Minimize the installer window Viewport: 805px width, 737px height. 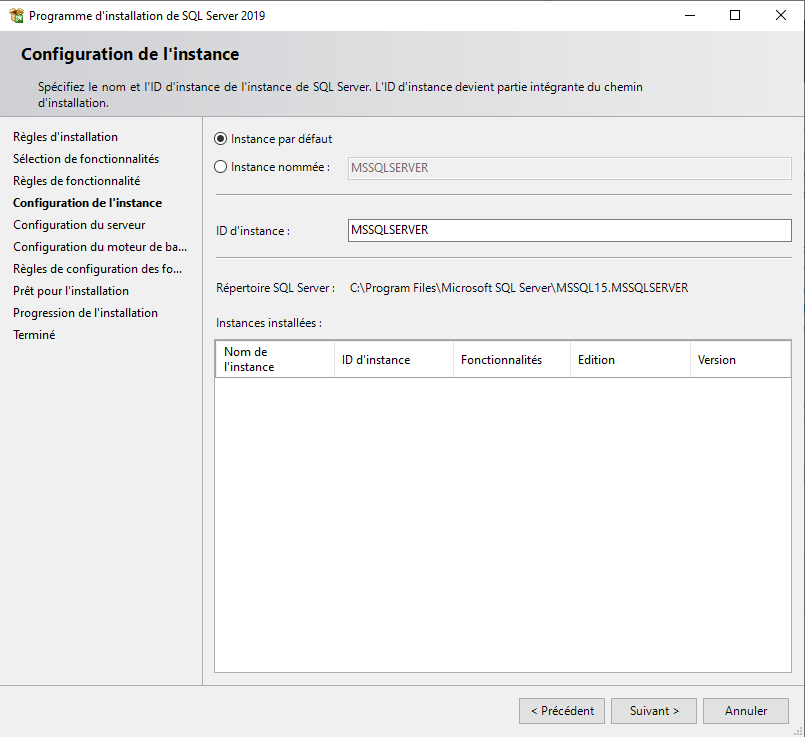coord(689,16)
